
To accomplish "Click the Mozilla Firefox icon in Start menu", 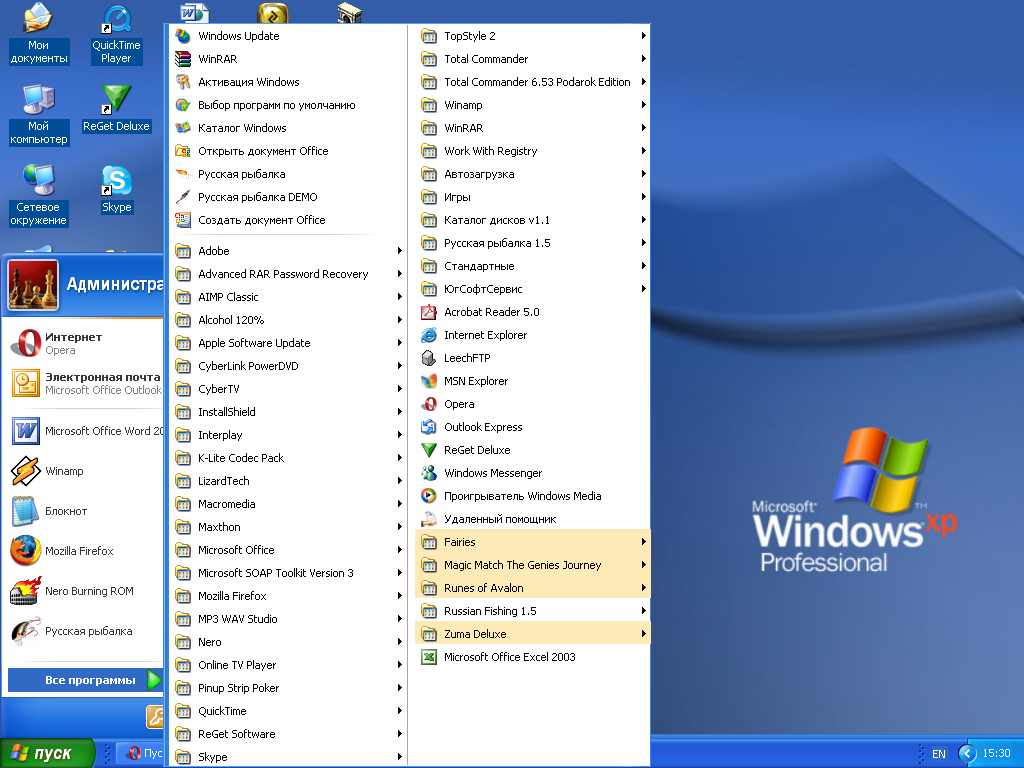I will pos(25,551).
